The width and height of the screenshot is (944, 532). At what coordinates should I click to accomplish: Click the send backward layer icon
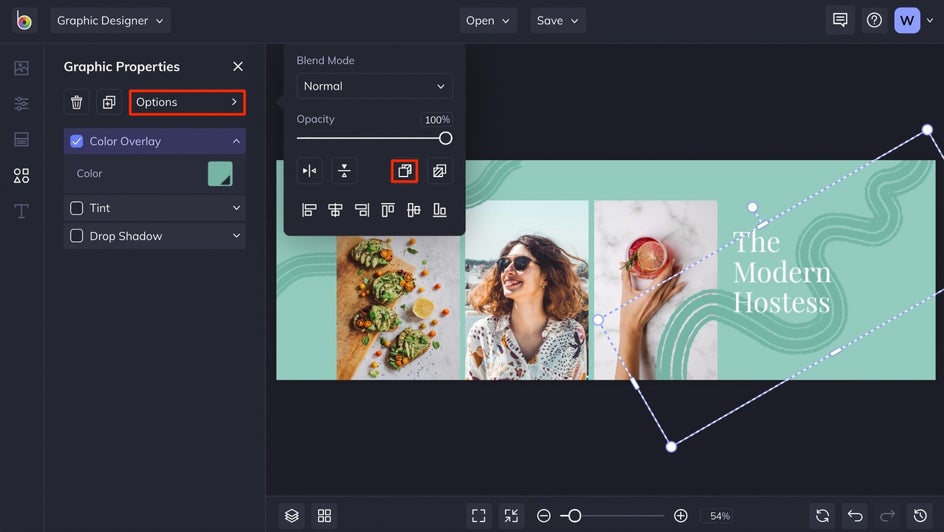439,171
